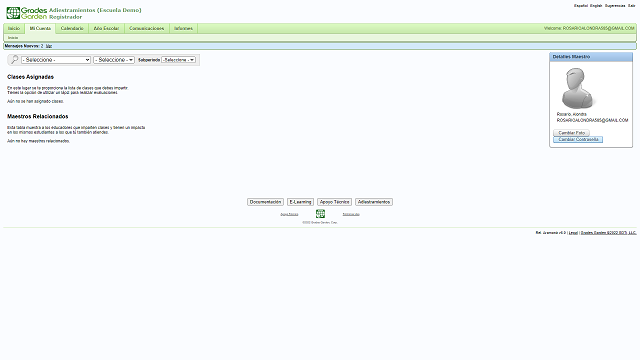Go to the Comunicaciones tab
This screenshot has height=360, width=640.
coord(147,29)
